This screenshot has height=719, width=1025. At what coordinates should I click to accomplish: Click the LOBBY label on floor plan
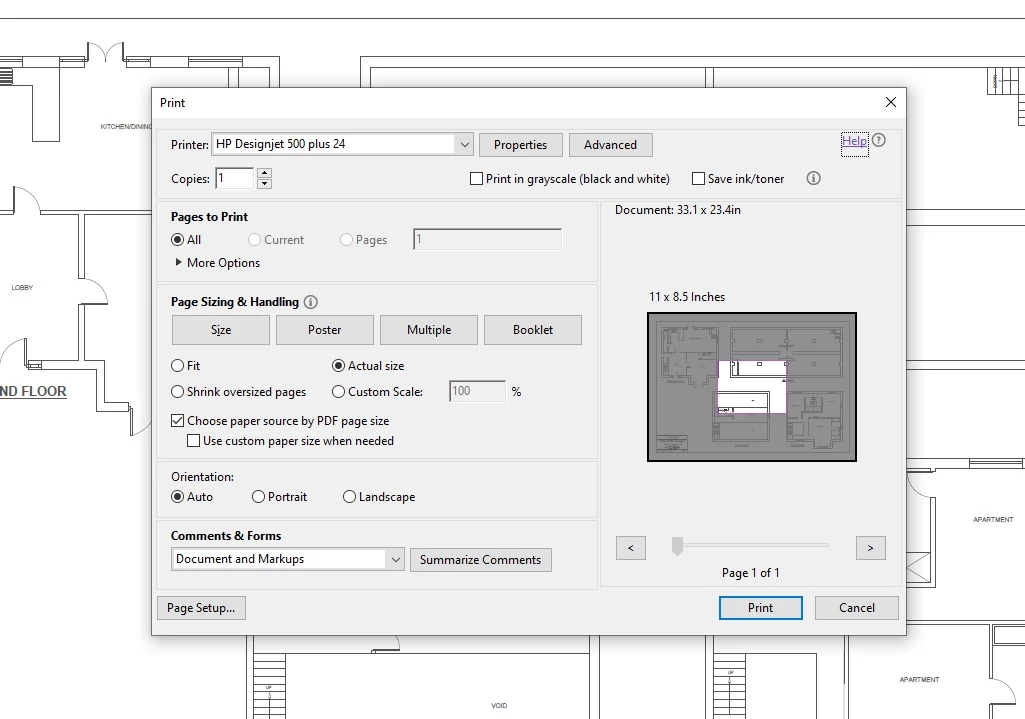click(x=22, y=288)
